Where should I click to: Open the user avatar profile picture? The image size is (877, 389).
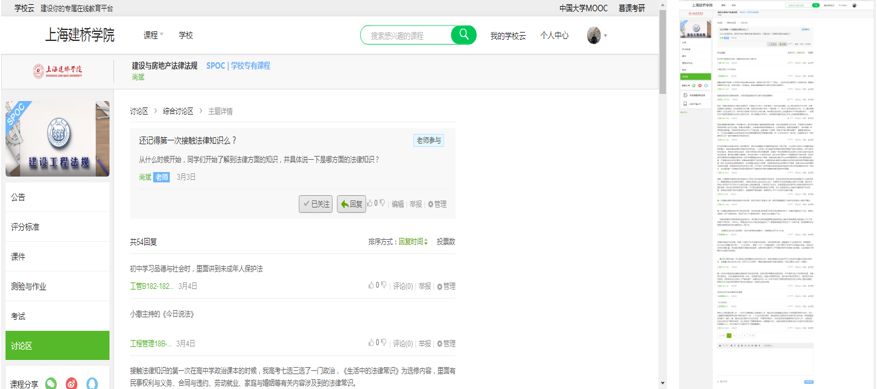(593, 35)
